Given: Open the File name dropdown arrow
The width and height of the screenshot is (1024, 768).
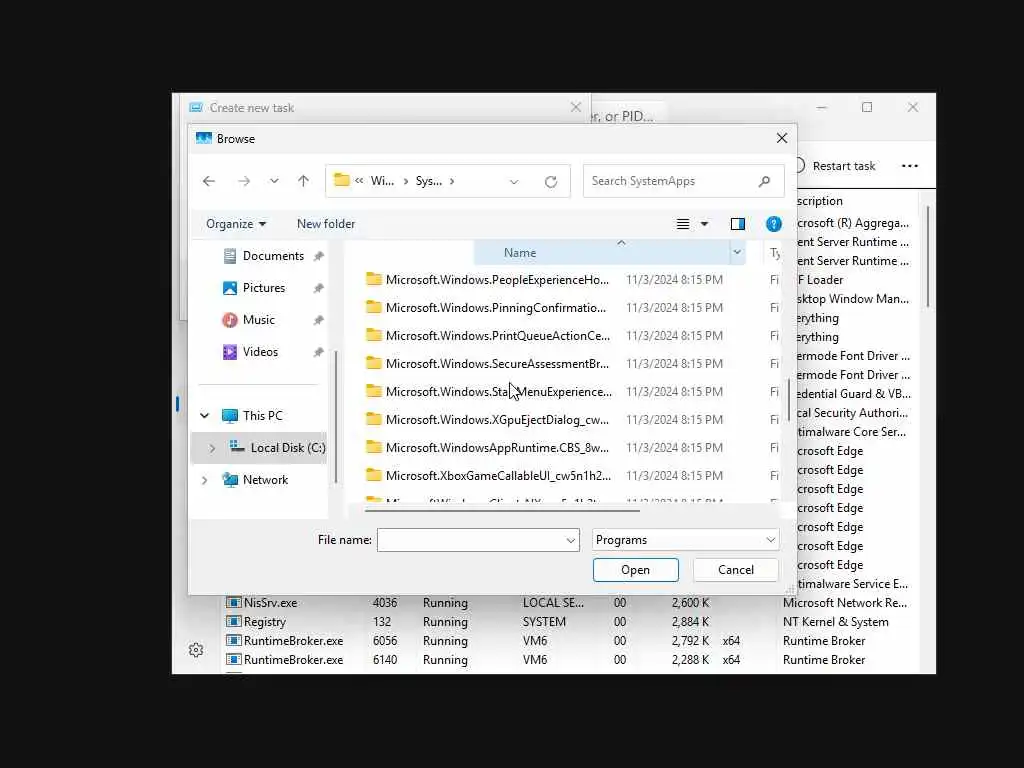Looking at the screenshot, I should pos(571,540).
